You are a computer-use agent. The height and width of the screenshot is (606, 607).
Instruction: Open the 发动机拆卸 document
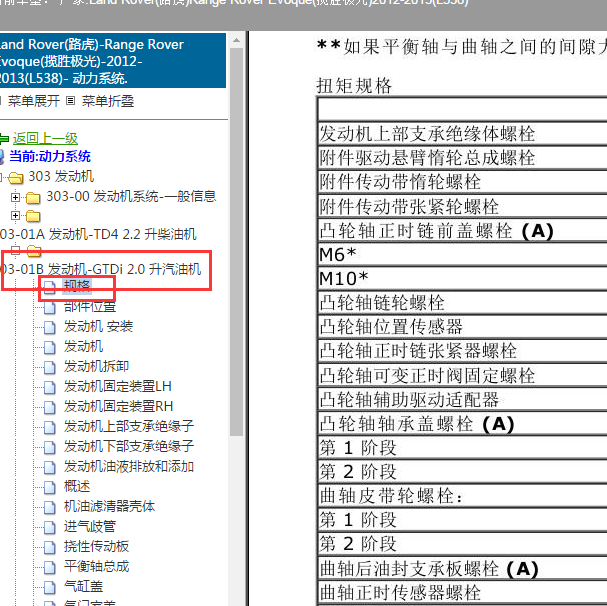tap(96, 366)
